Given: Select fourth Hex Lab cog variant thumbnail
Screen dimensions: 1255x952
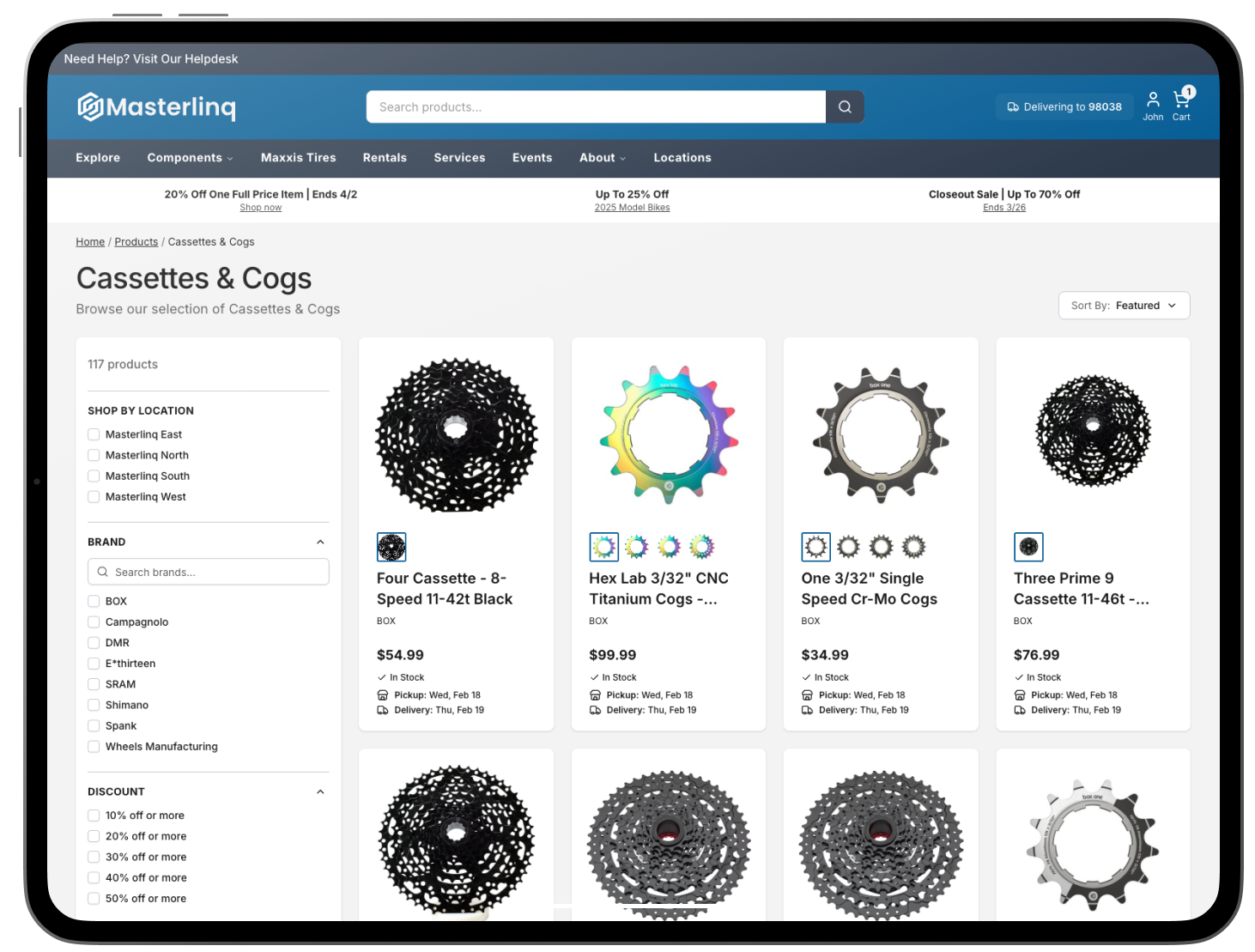Looking at the screenshot, I should point(701,547).
